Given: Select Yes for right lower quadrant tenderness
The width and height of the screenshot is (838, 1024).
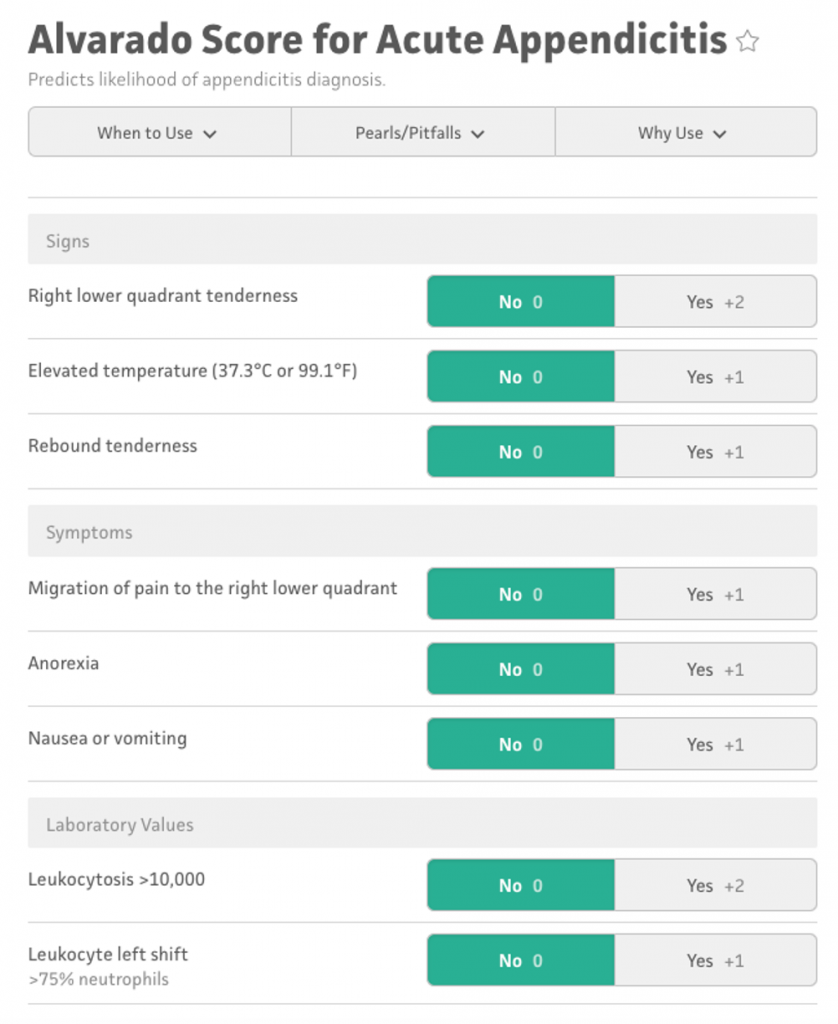Looking at the screenshot, I should pyautogui.click(x=715, y=301).
